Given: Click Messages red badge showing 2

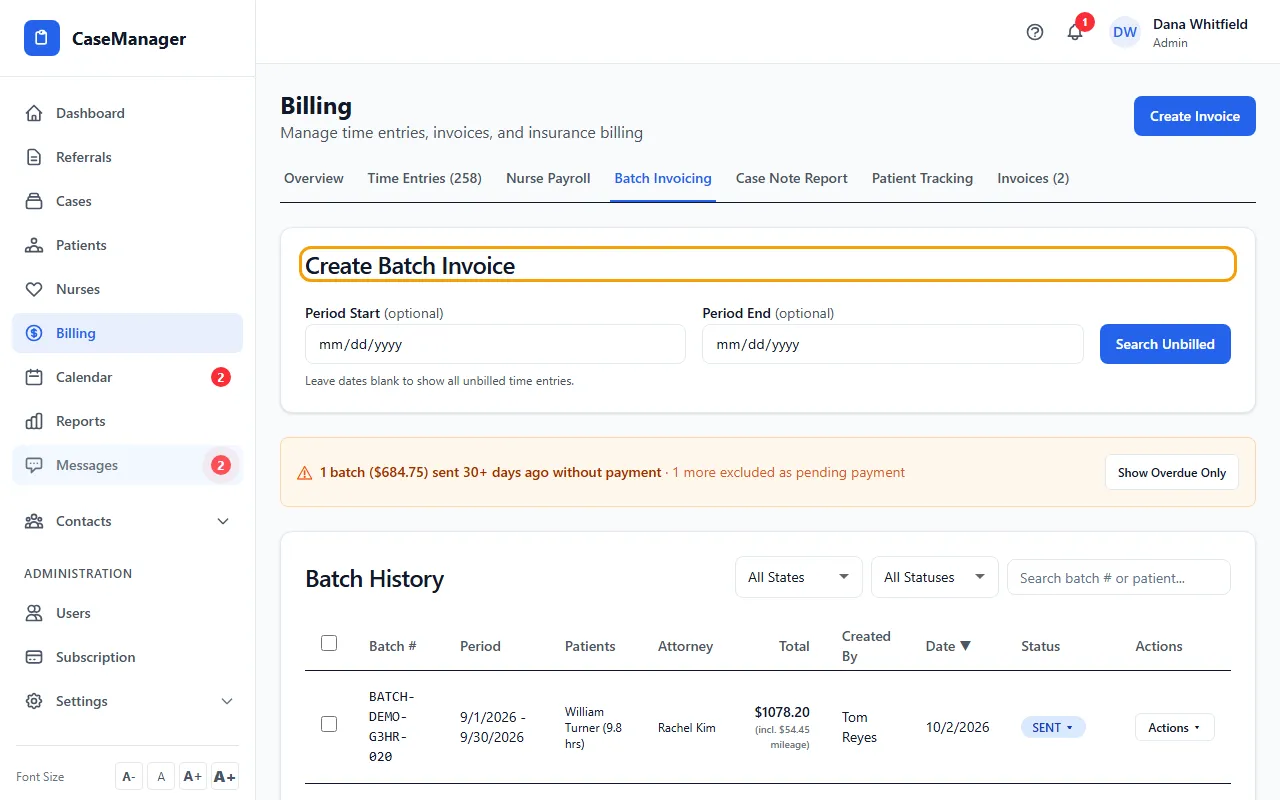Looking at the screenshot, I should click(221, 465).
